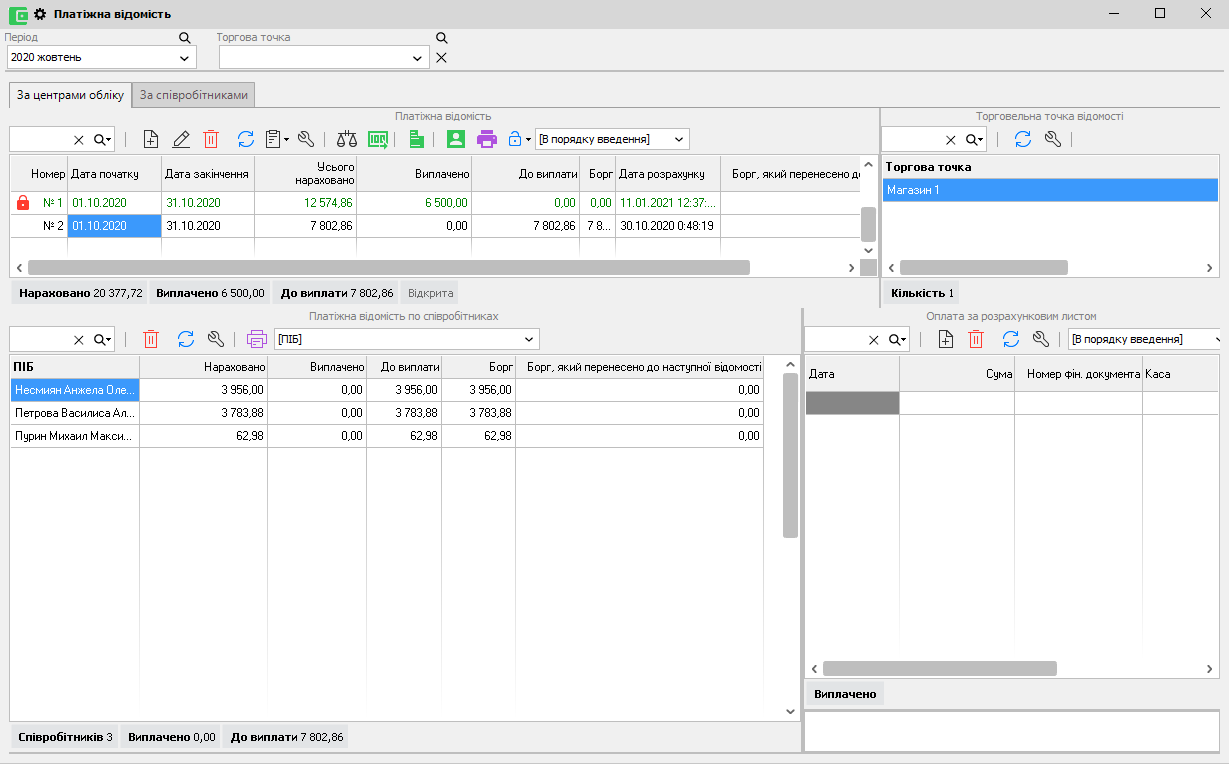Delete selected payroll sheet with red trash icon

pos(211,139)
